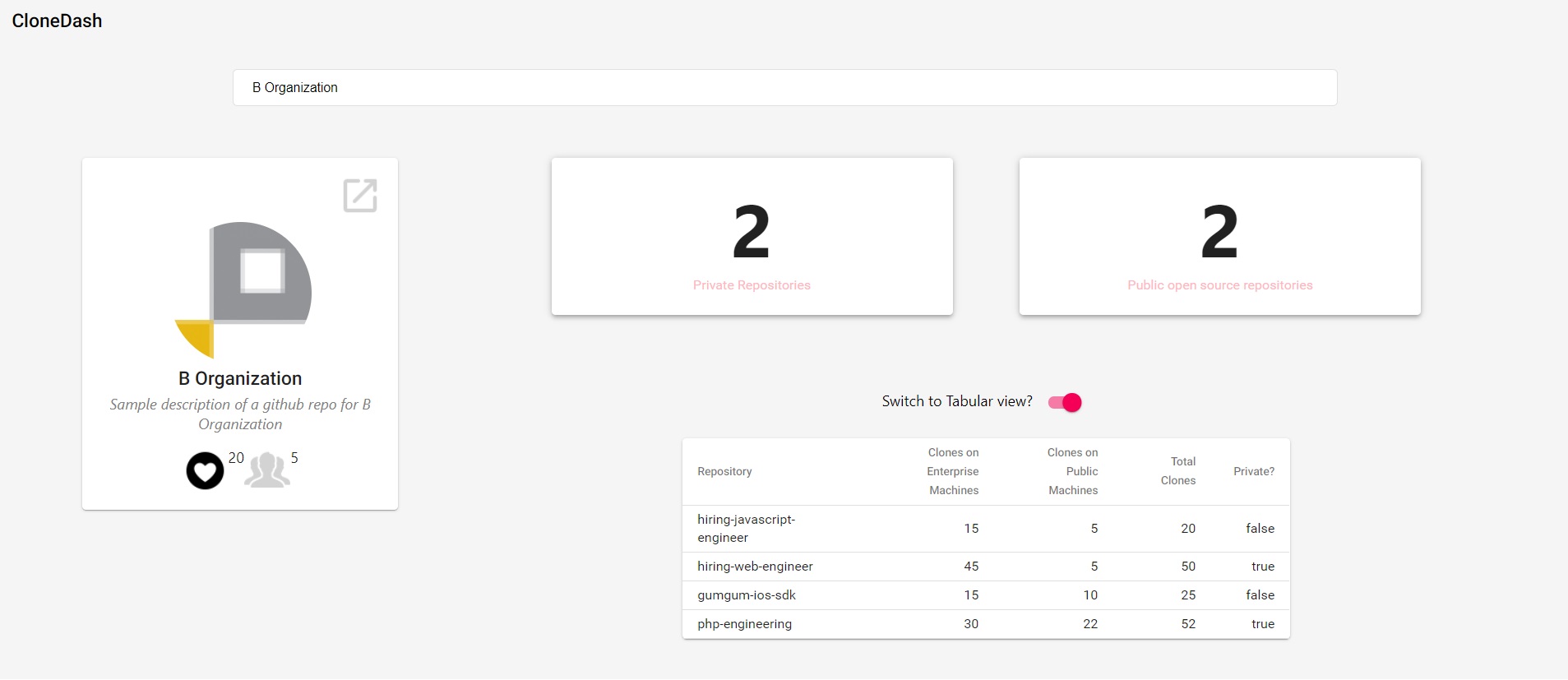The image size is (1568, 680).
Task: Open the external link icon on organization card
Action: click(x=360, y=196)
